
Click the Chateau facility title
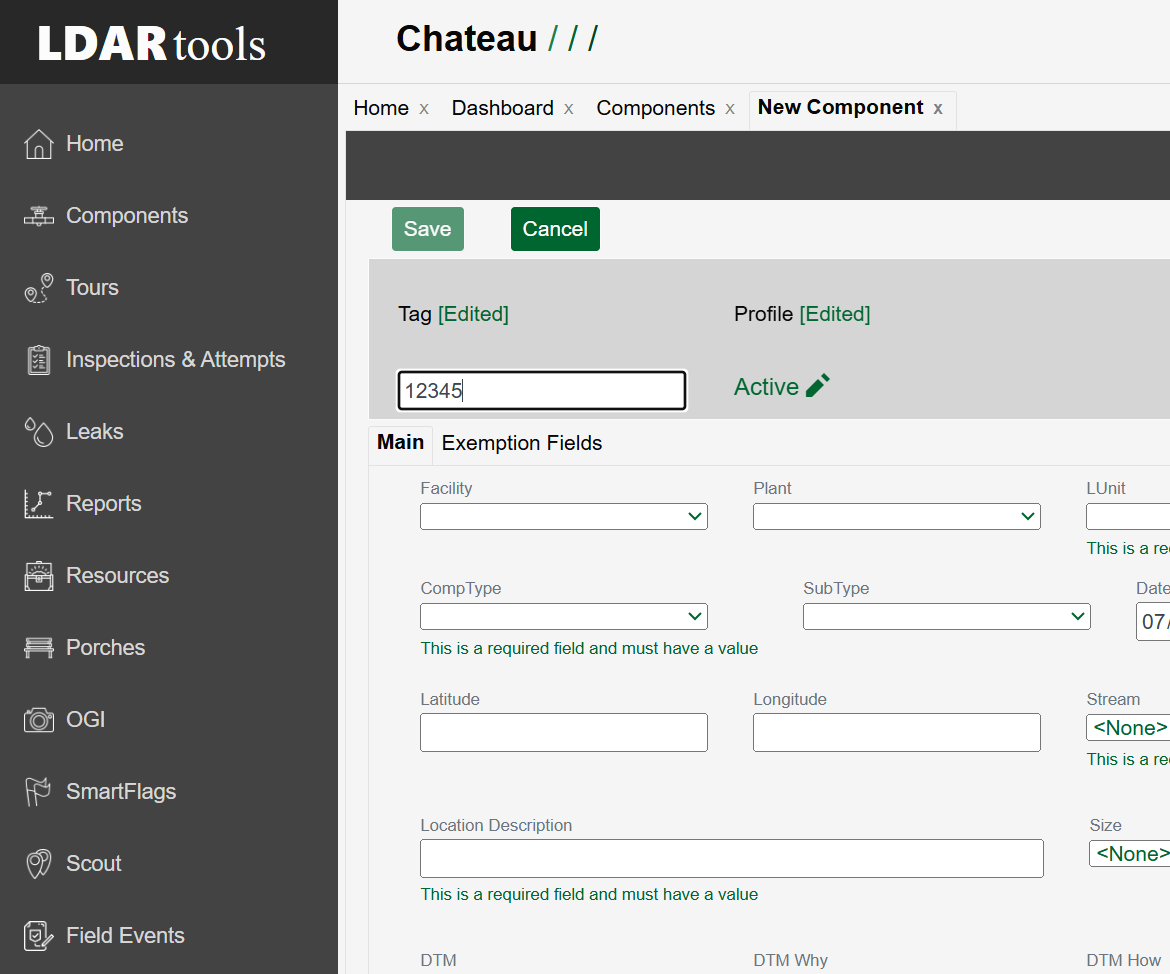pyautogui.click(x=466, y=39)
